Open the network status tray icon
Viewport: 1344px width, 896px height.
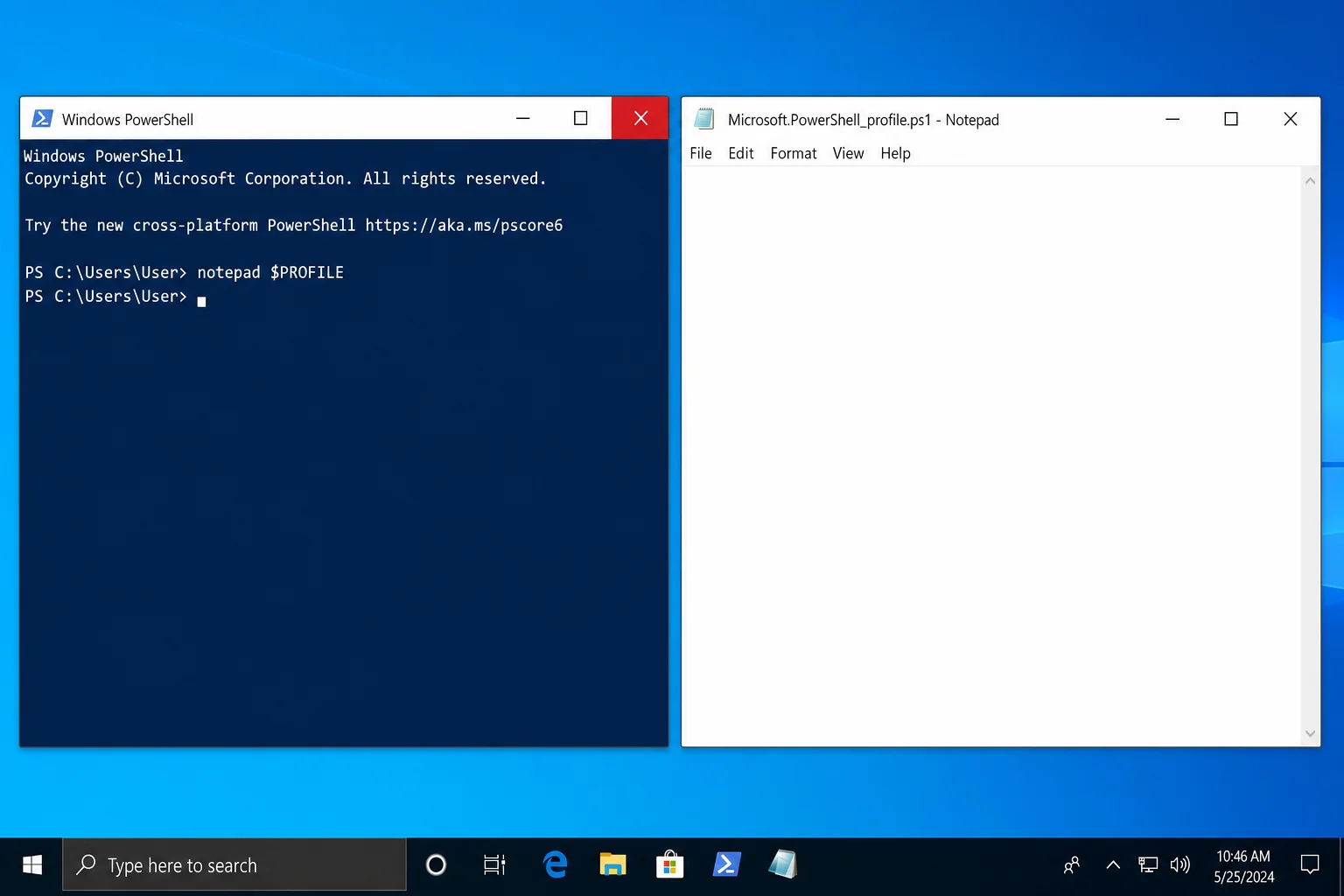(1148, 865)
